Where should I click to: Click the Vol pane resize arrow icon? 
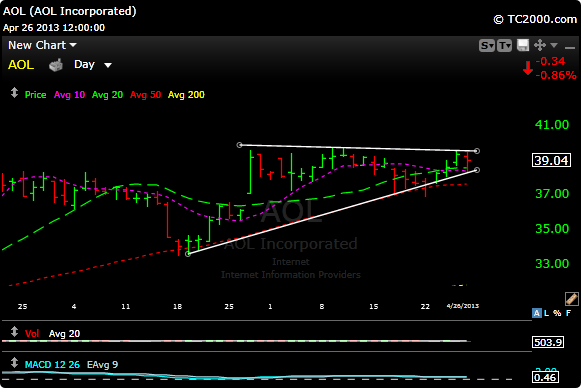pos(14,332)
